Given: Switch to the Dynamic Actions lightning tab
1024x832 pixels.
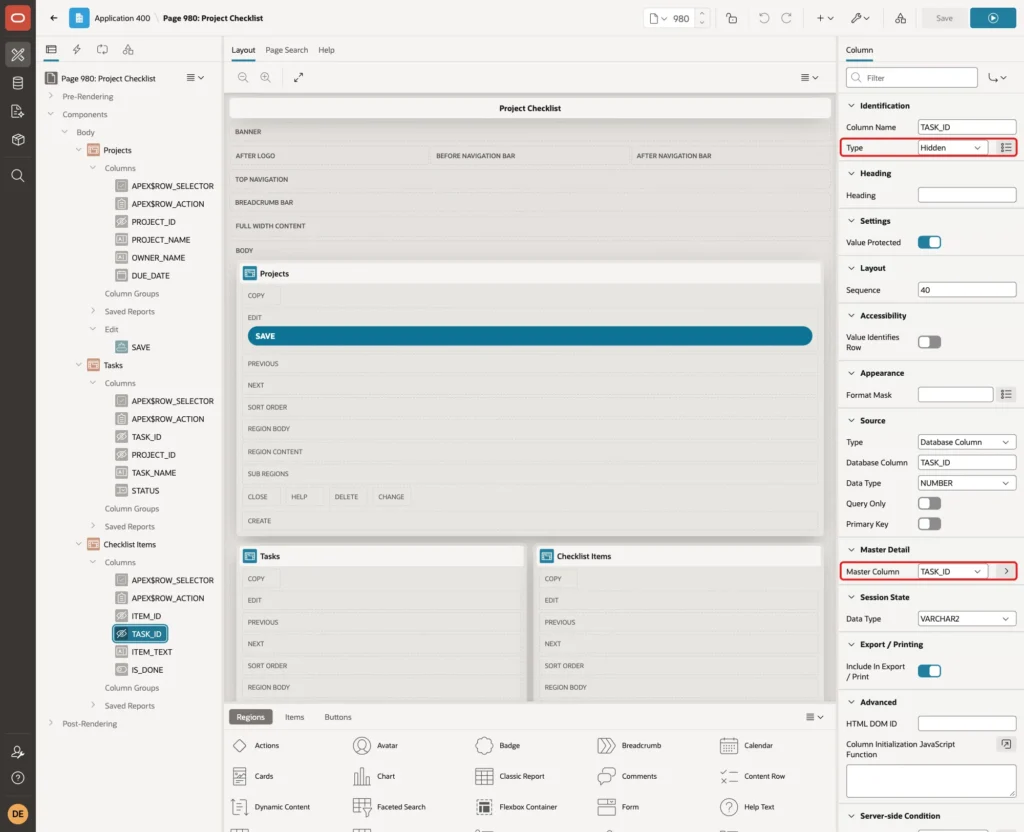Looking at the screenshot, I should click(x=76, y=50).
